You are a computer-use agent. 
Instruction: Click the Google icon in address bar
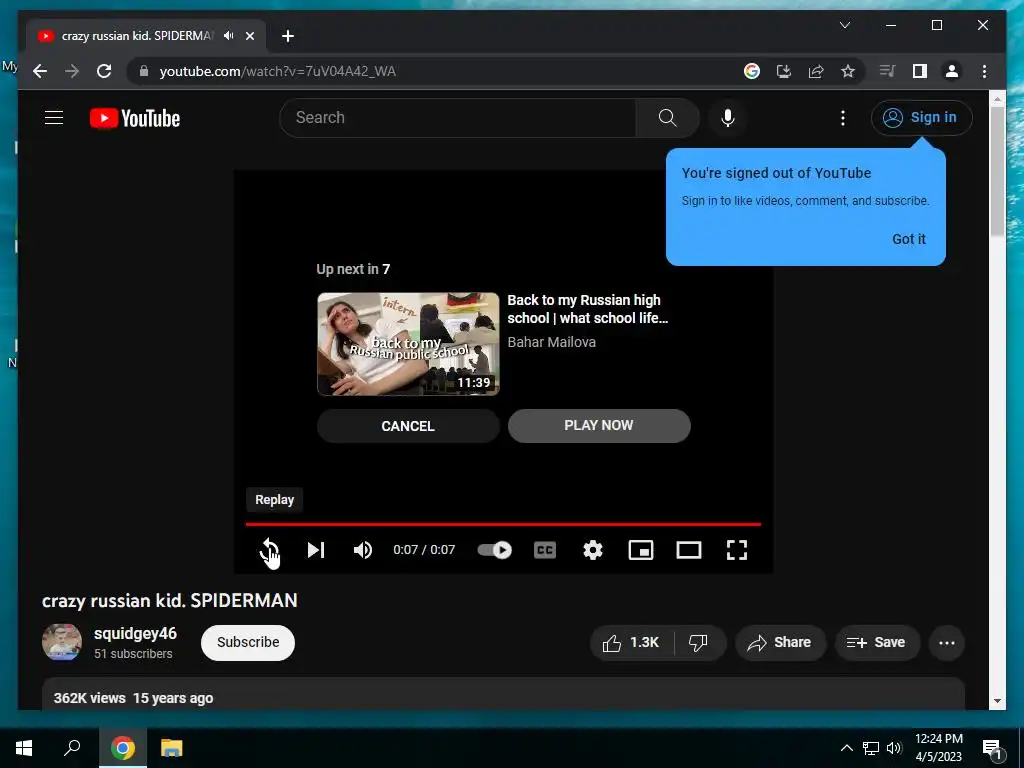[752, 71]
